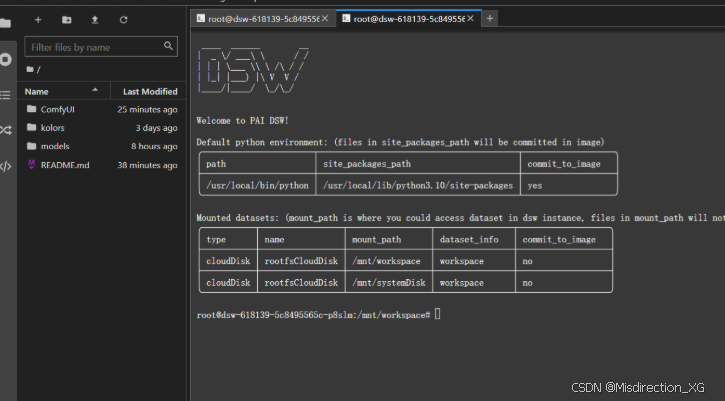725x401 pixels.
Task: Click the terminal prompt cursor
Action: (x=437, y=314)
